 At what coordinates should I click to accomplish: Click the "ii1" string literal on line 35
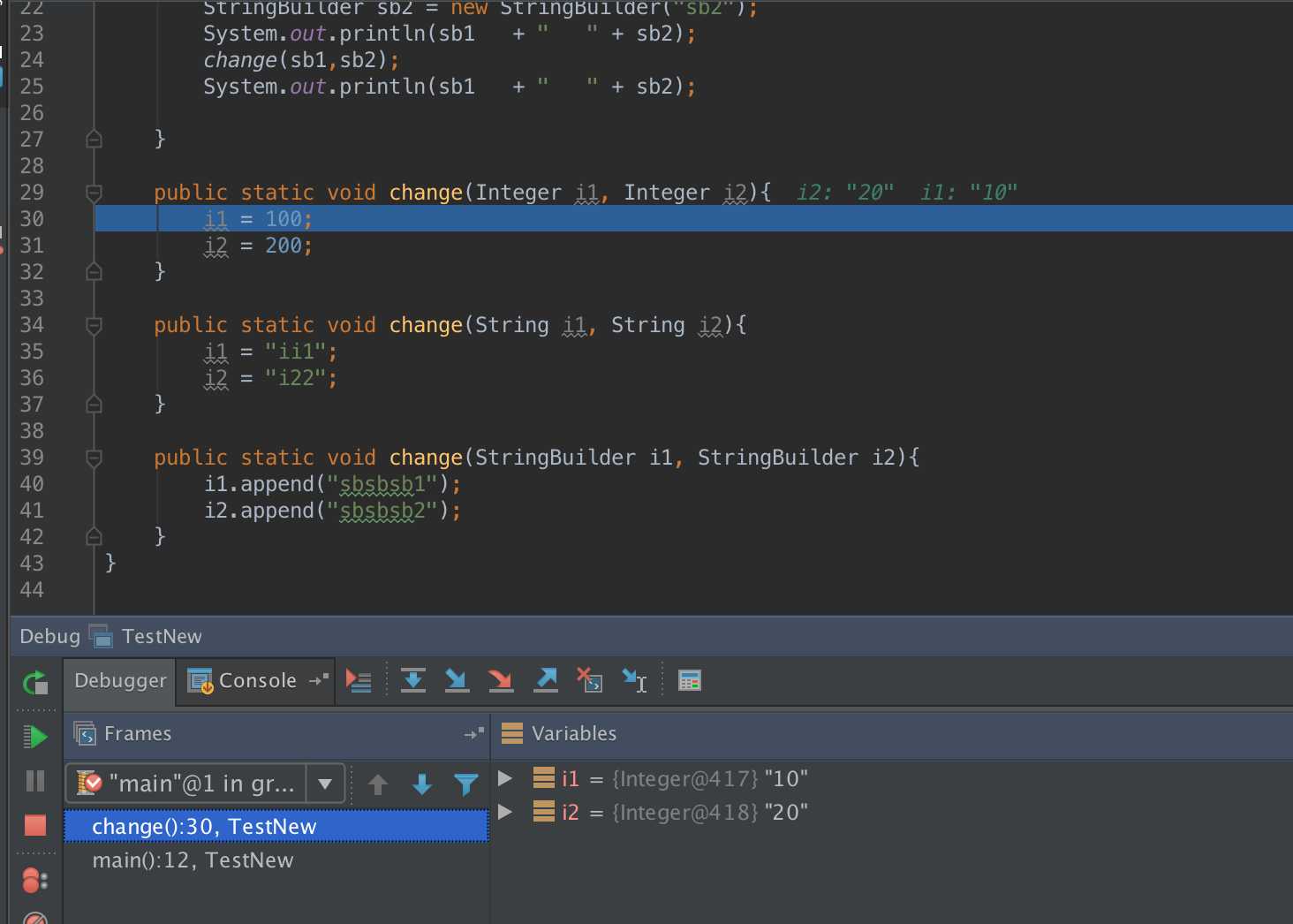(x=296, y=352)
